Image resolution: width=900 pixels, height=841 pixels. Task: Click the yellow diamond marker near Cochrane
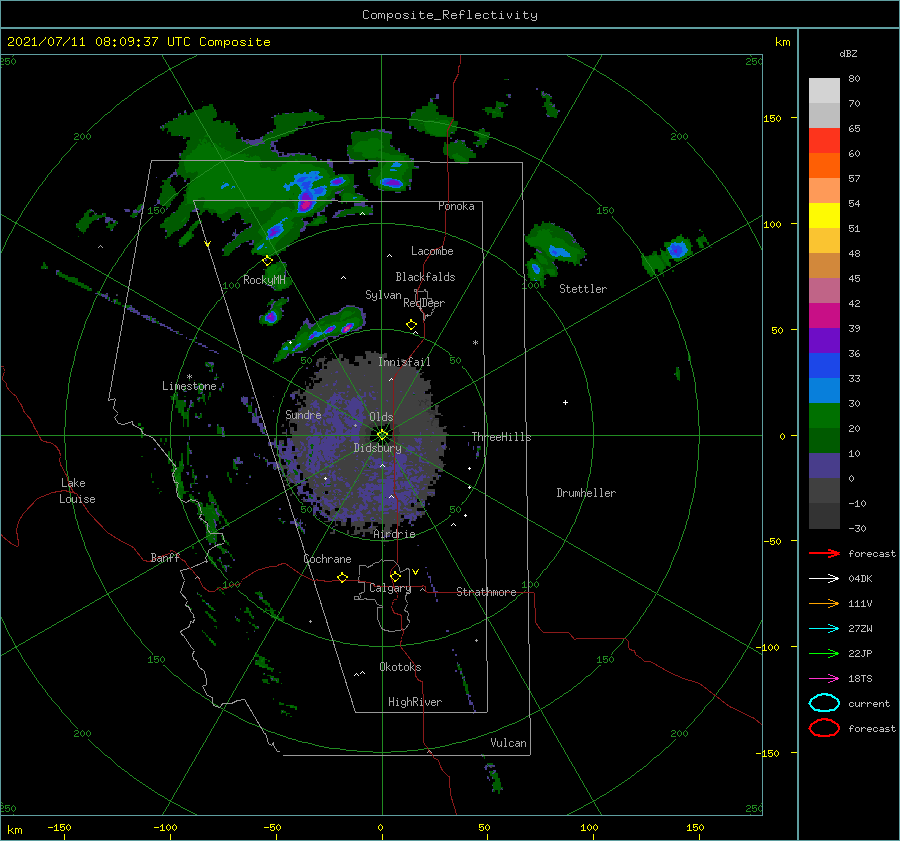[343, 578]
